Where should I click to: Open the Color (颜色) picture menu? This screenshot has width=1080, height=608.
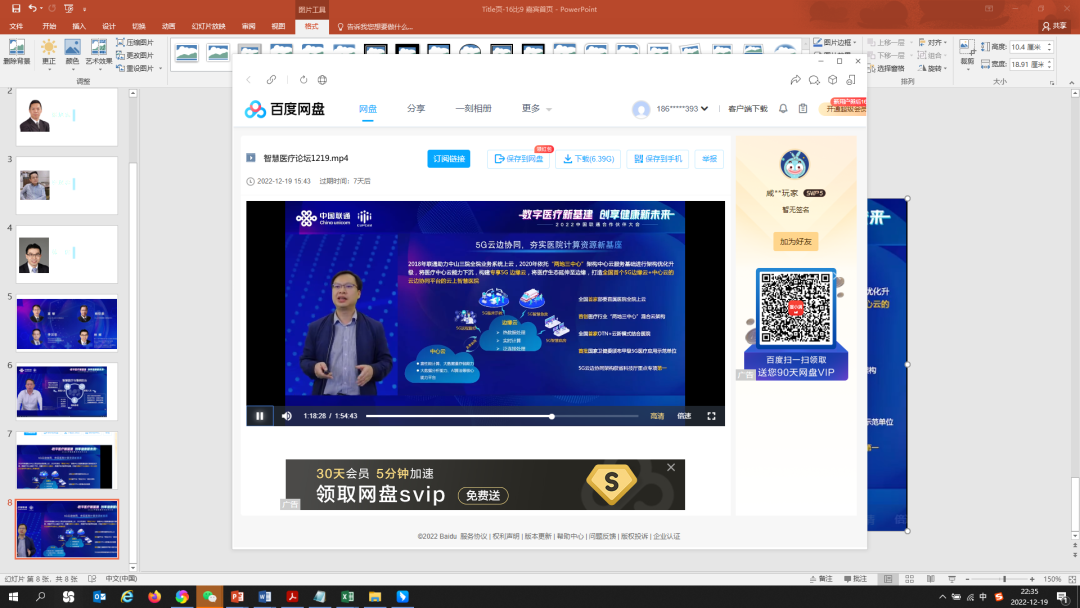click(72, 52)
